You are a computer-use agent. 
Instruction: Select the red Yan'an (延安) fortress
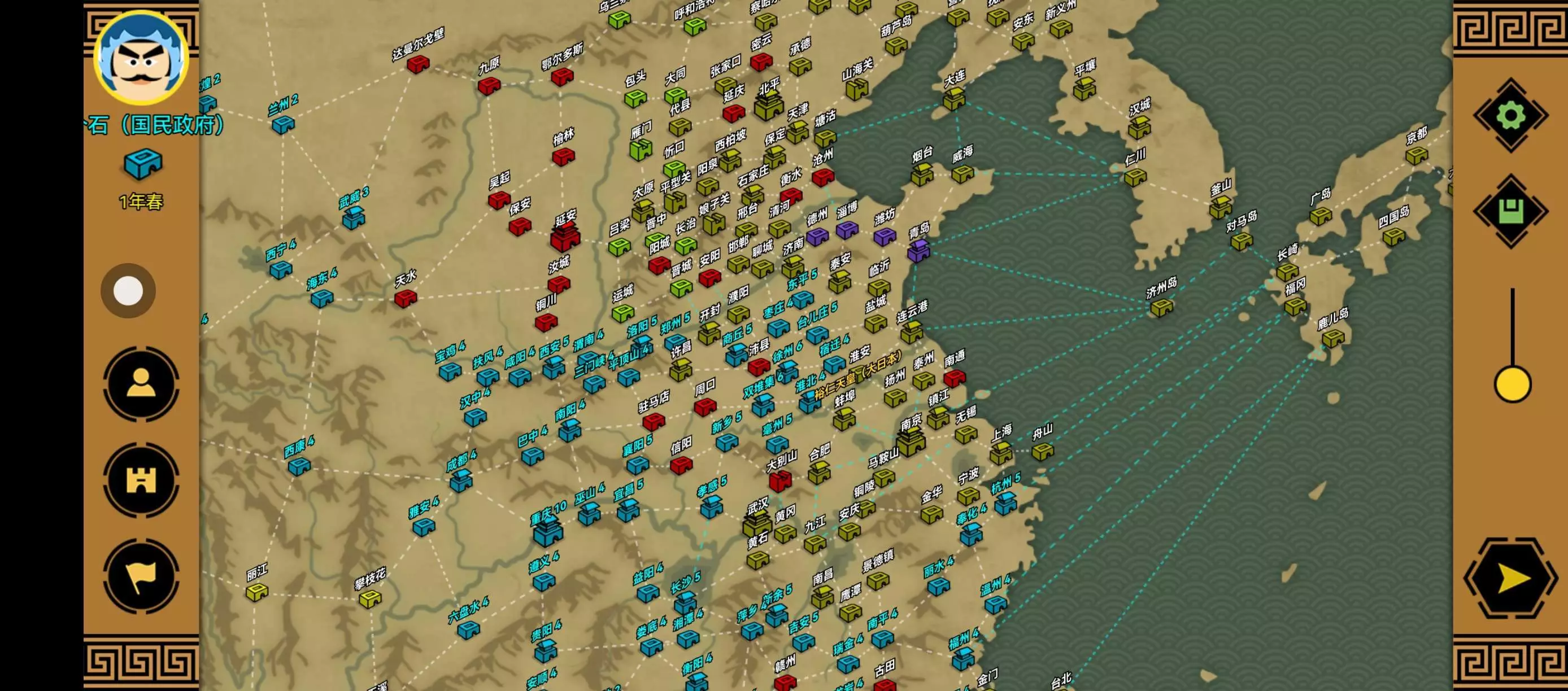coord(564,237)
